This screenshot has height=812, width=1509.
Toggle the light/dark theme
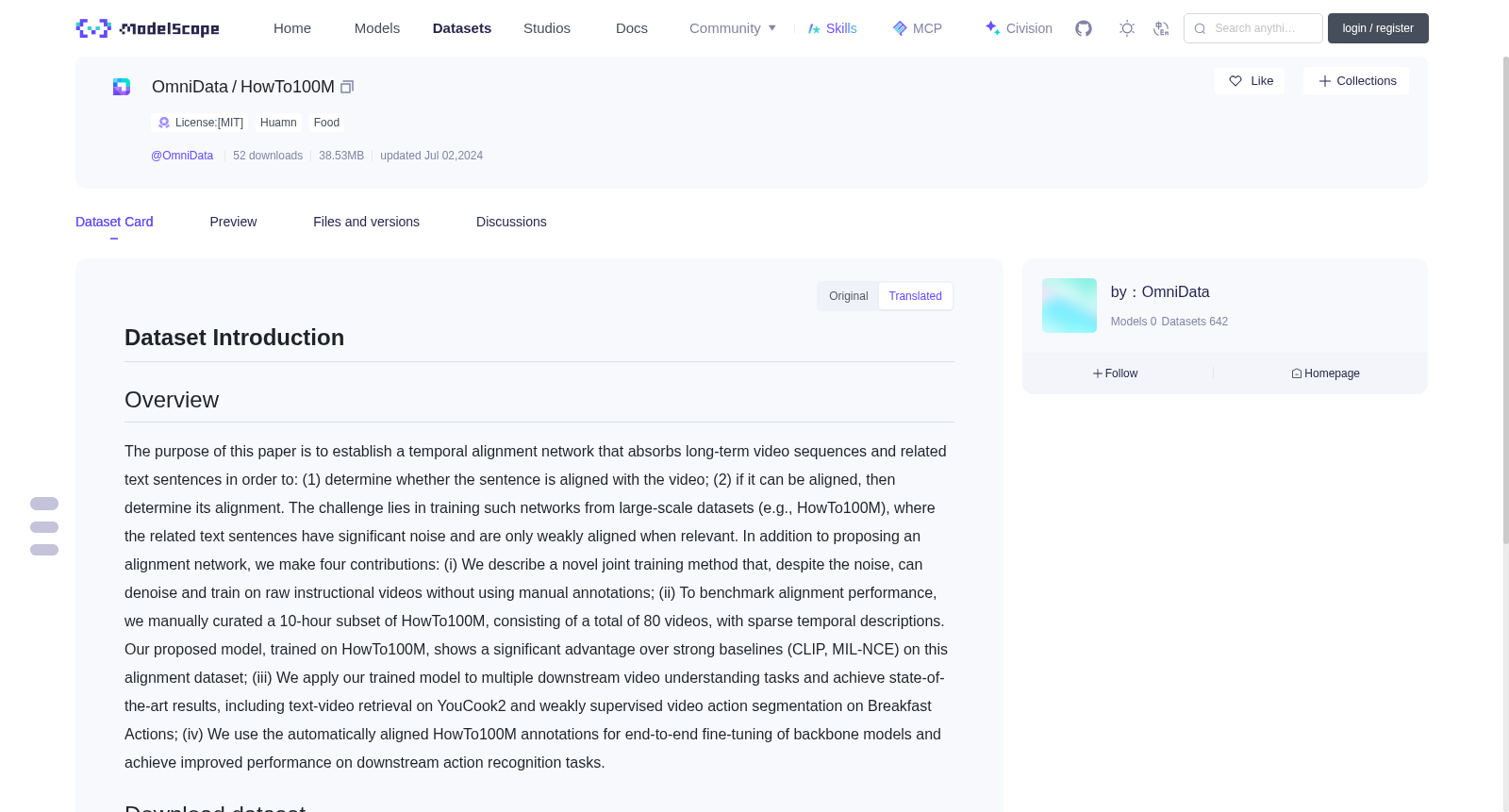point(1127,28)
